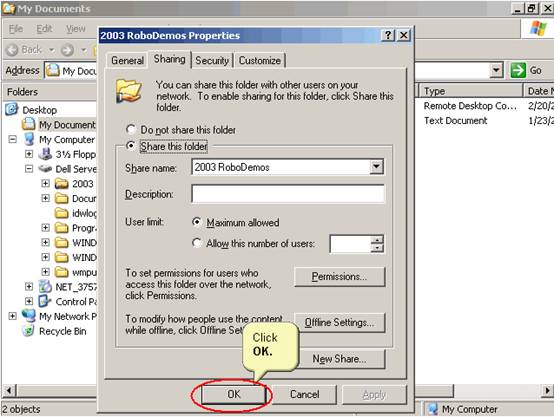Select the idwlog folder icon
554x417 pixels.
(x=61, y=213)
